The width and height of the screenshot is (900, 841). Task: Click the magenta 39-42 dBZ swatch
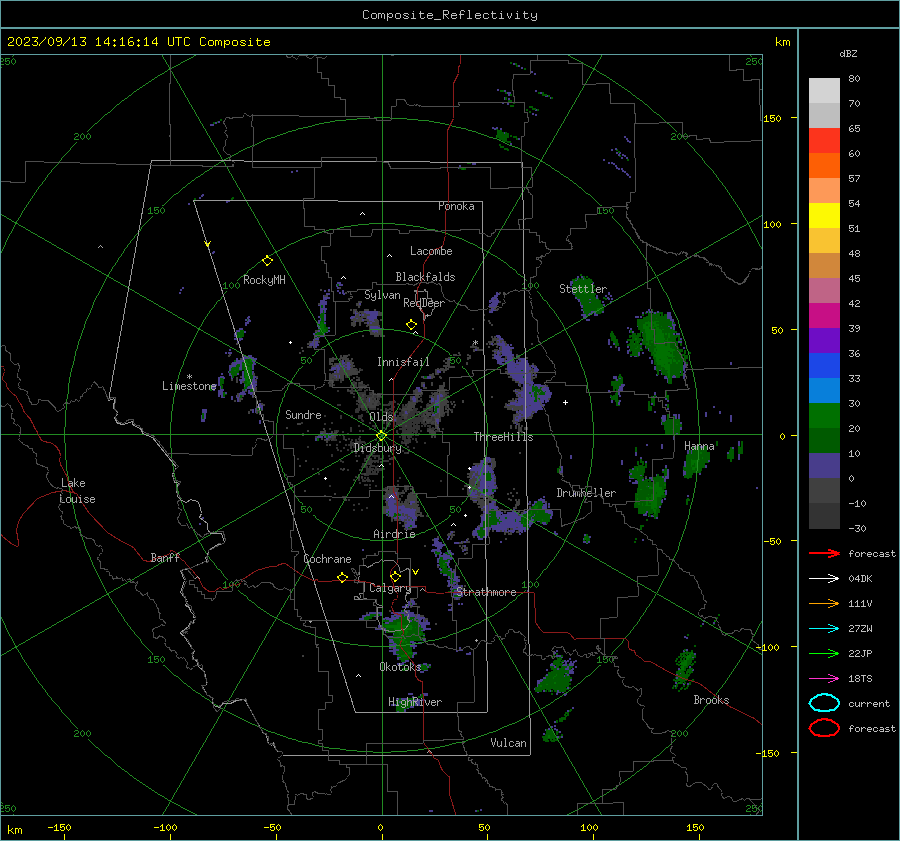click(x=824, y=316)
